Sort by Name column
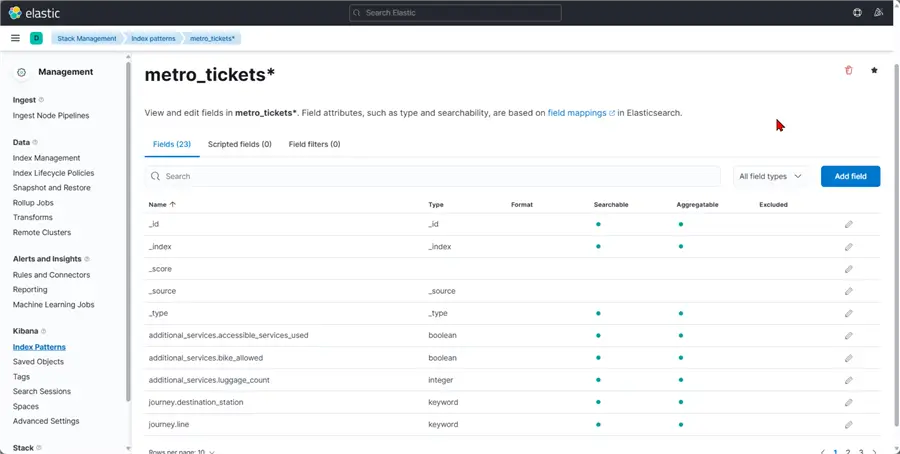900x454 pixels. 162,204
